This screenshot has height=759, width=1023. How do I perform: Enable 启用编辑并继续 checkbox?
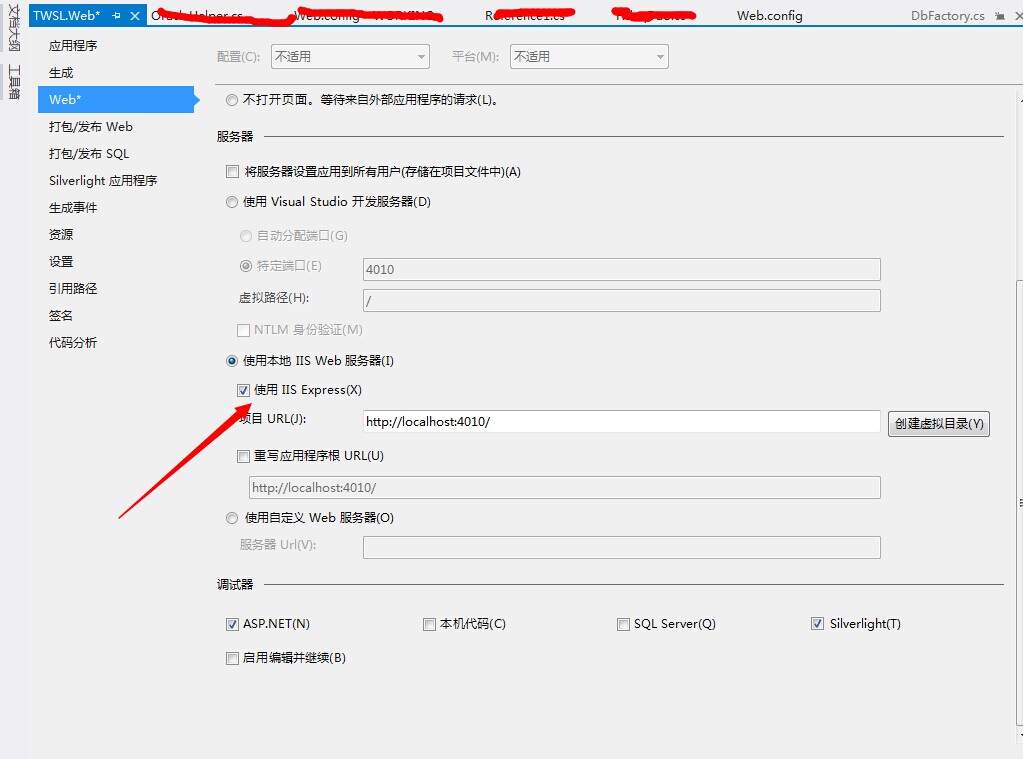tap(232, 658)
